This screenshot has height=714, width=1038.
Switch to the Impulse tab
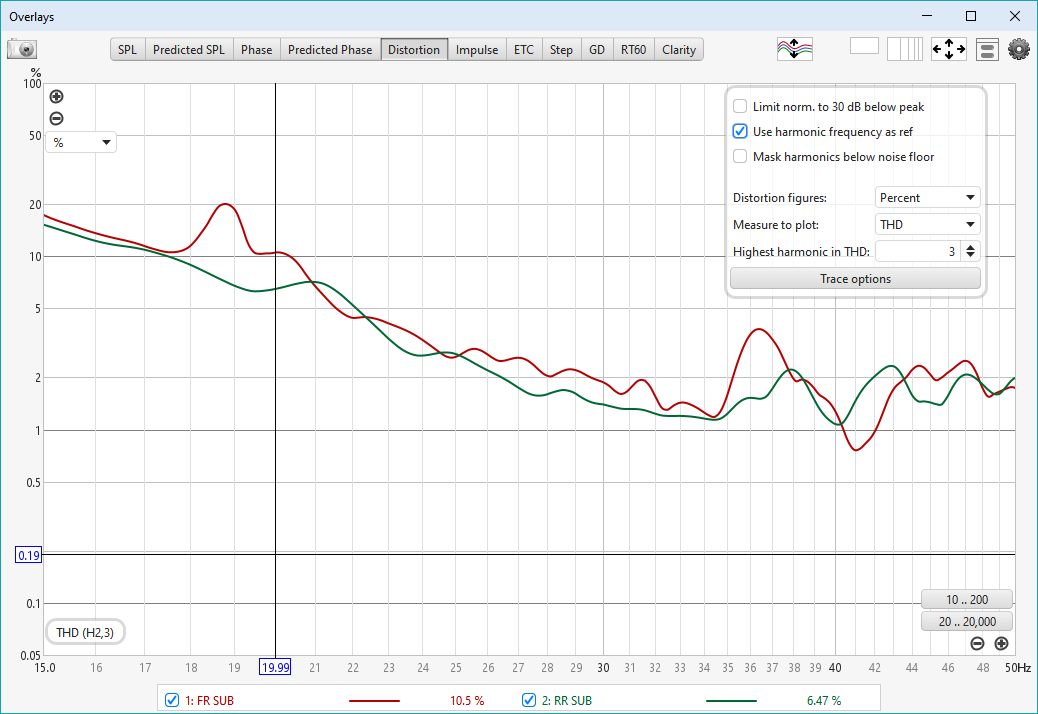click(x=477, y=50)
